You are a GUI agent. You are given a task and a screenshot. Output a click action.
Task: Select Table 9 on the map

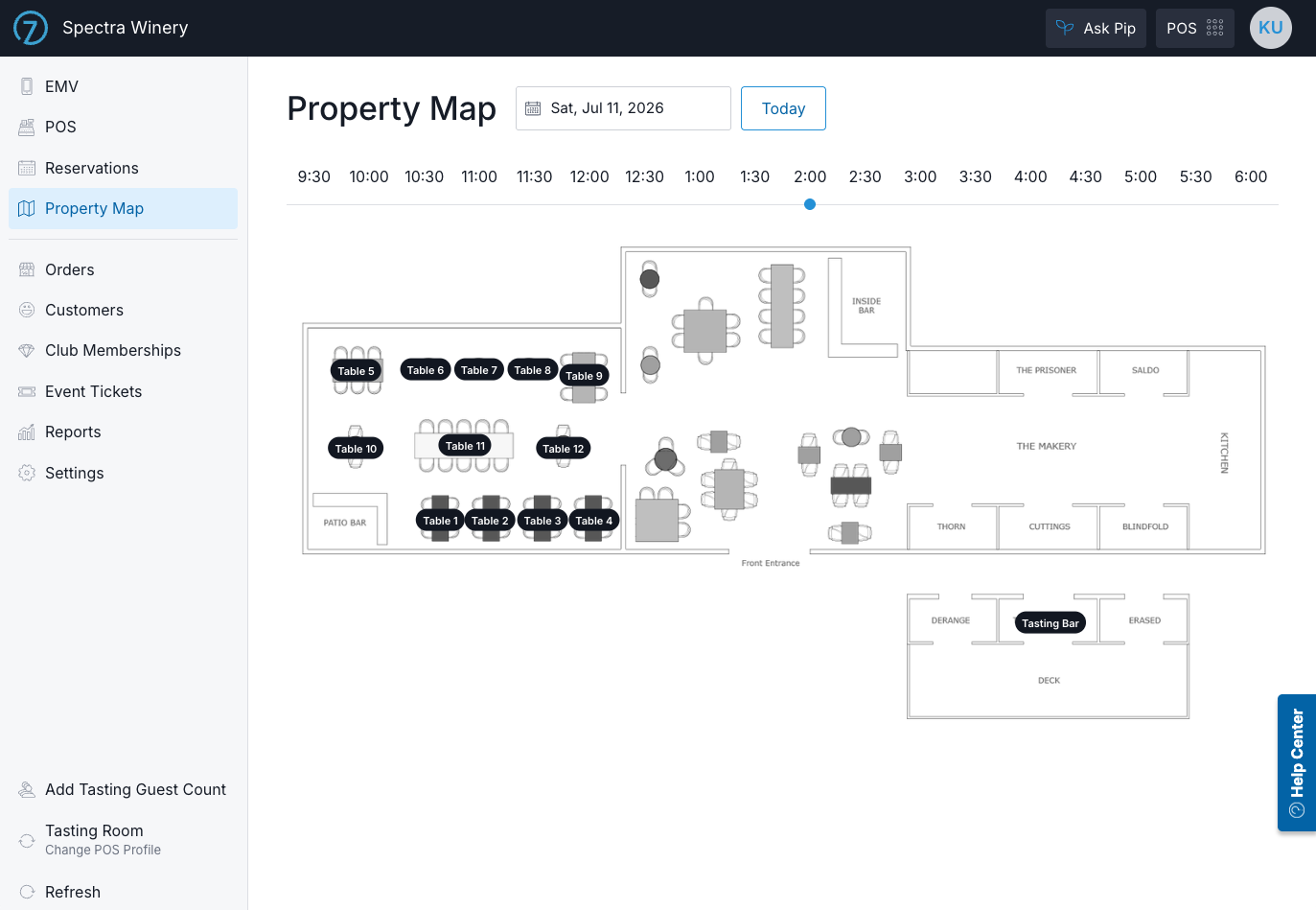(585, 376)
